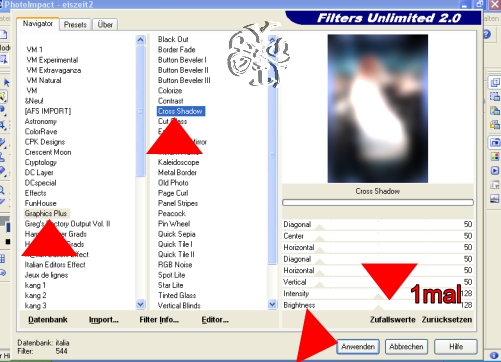The width and height of the screenshot is (501, 362).
Task: Select the FunHouse category
Action: click(x=40, y=203)
